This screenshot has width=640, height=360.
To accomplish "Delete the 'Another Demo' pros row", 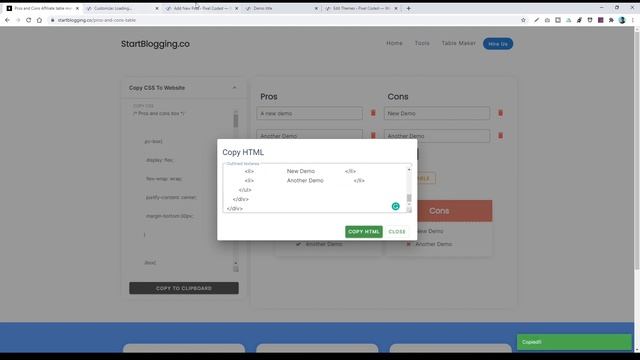I will (x=373, y=135).
